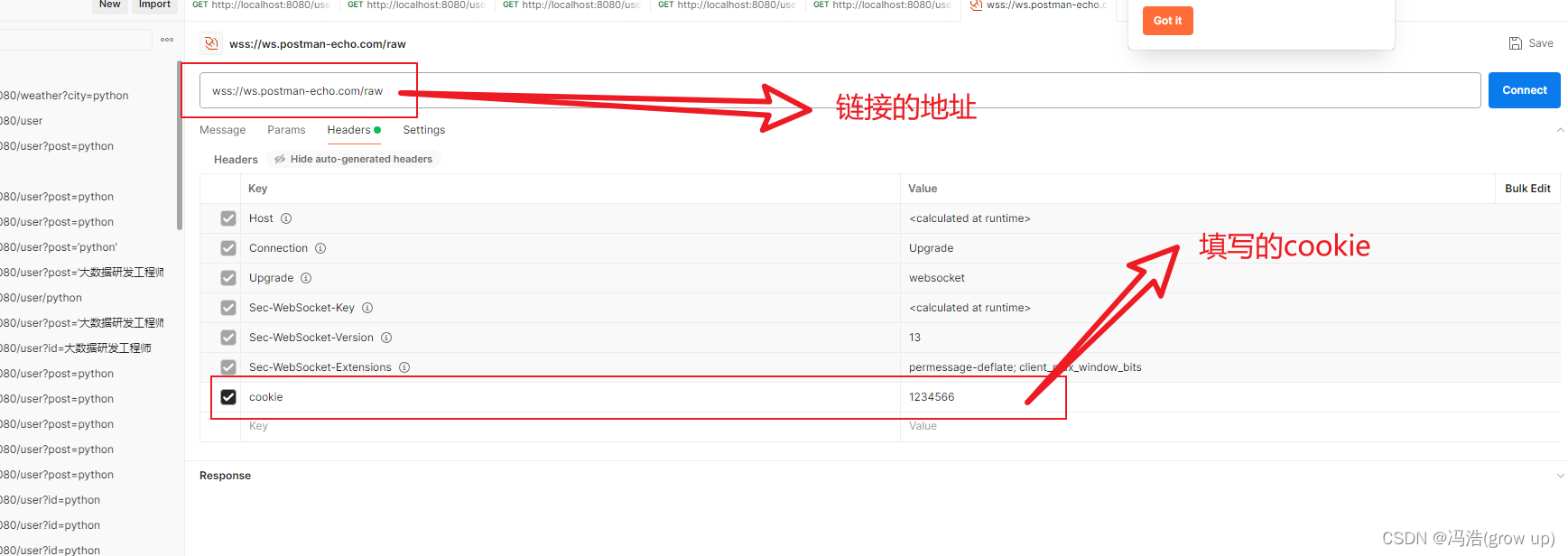Click Hide auto-generated headers button
The height and width of the screenshot is (556, 1568).
click(353, 159)
